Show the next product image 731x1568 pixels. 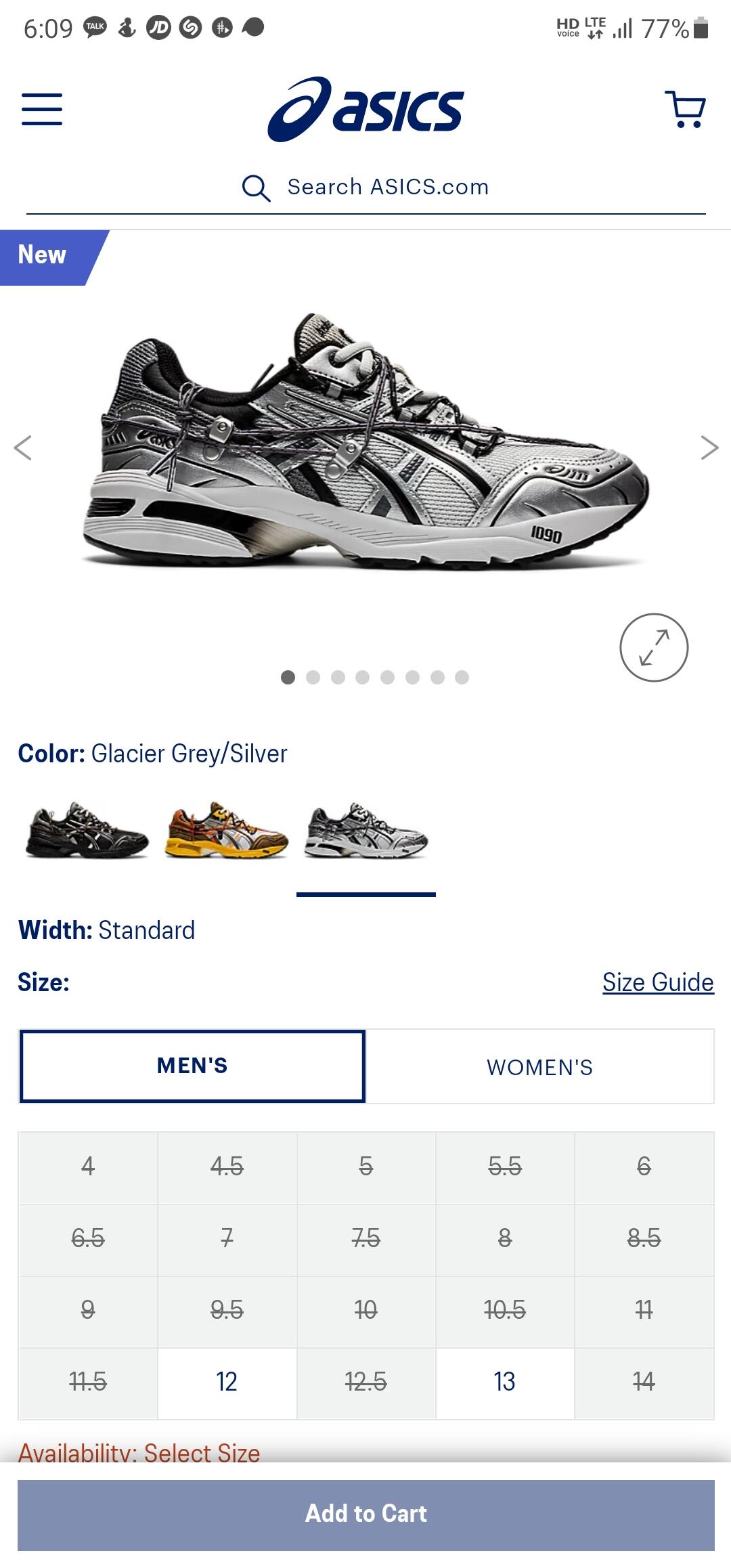709,448
